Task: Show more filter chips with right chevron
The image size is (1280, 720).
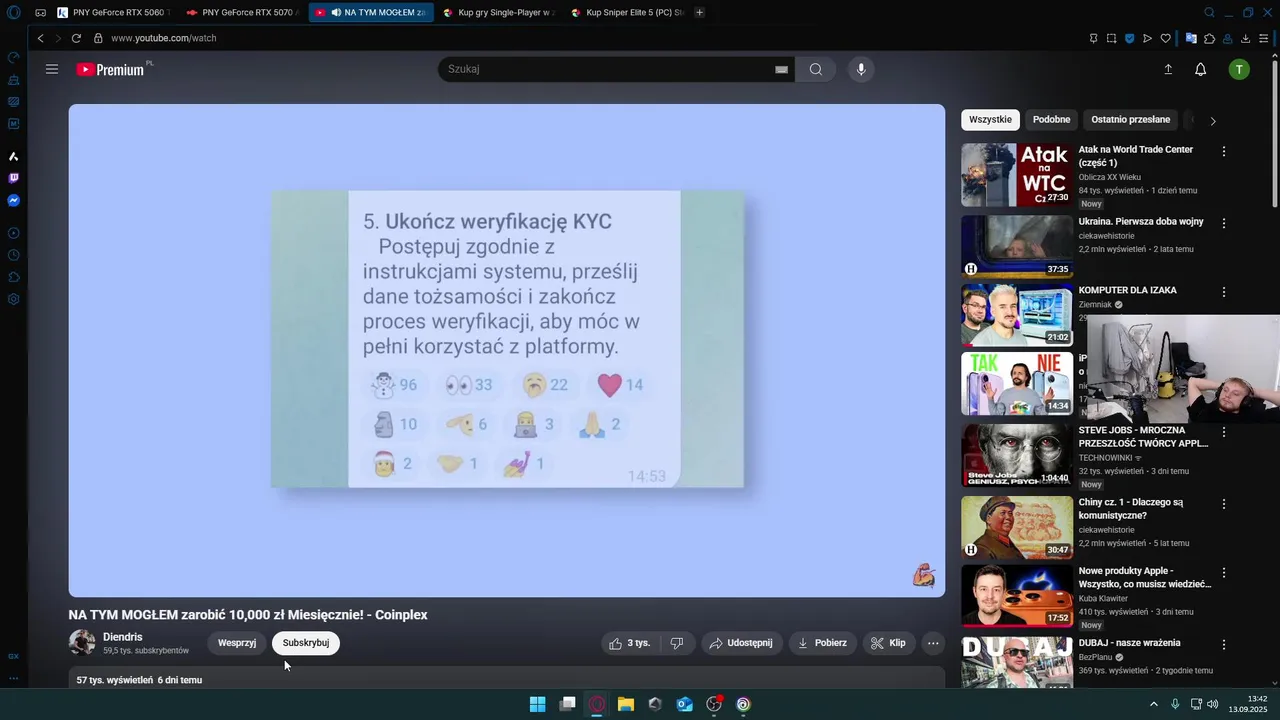Action: [1213, 121]
